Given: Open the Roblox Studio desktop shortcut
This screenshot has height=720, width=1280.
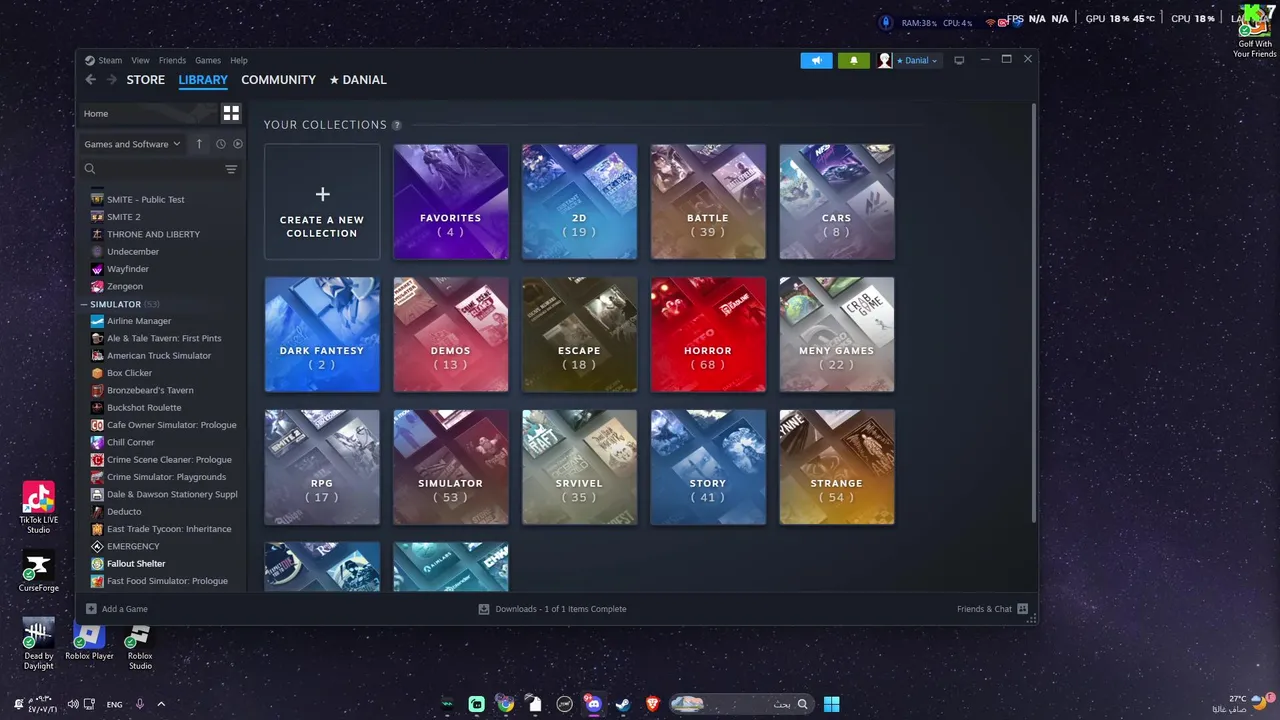Looking at the screenshot, I should pyautogui.click(x=140, y=647).
